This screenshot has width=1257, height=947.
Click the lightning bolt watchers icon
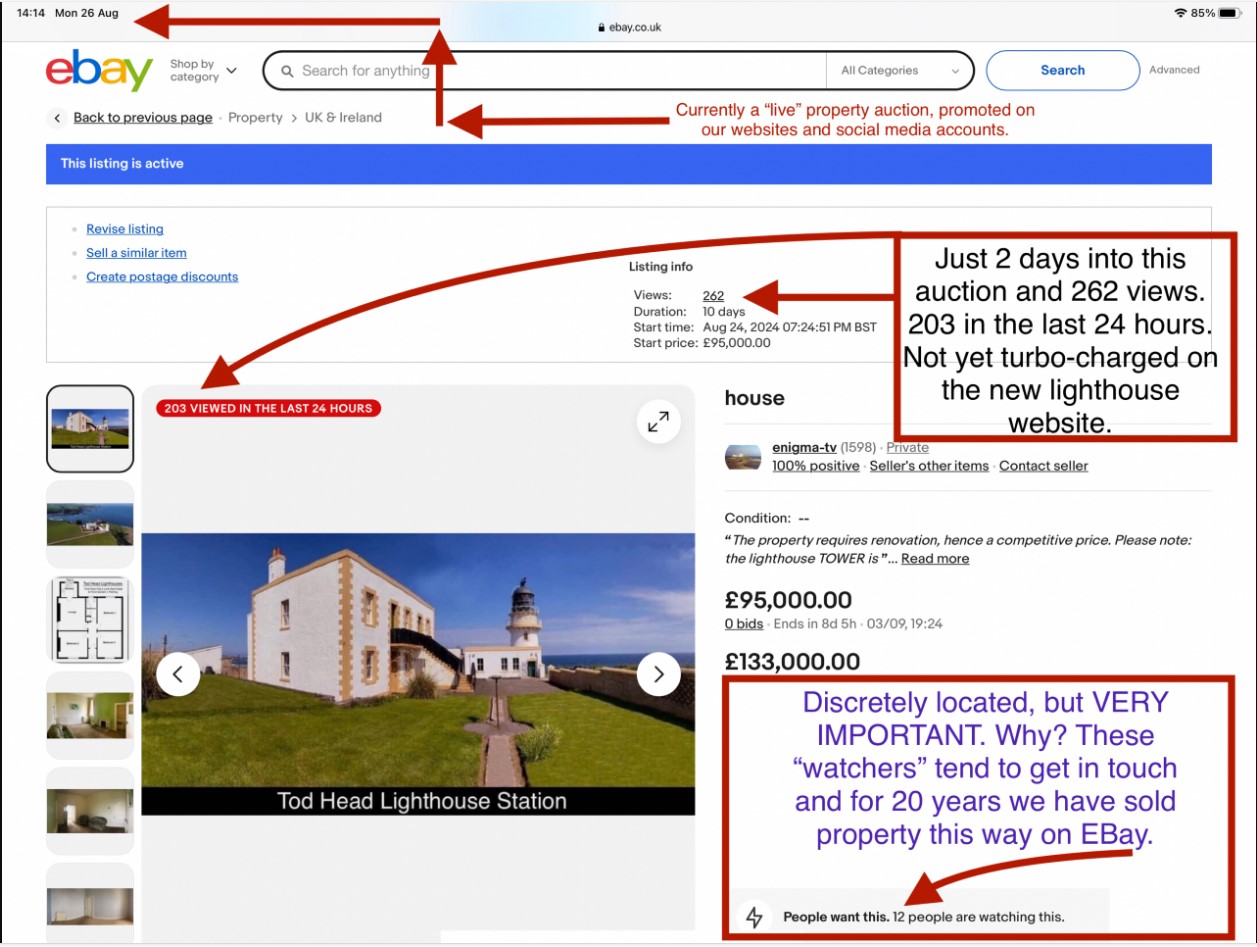pyautogui.click(x=755, y=916)
